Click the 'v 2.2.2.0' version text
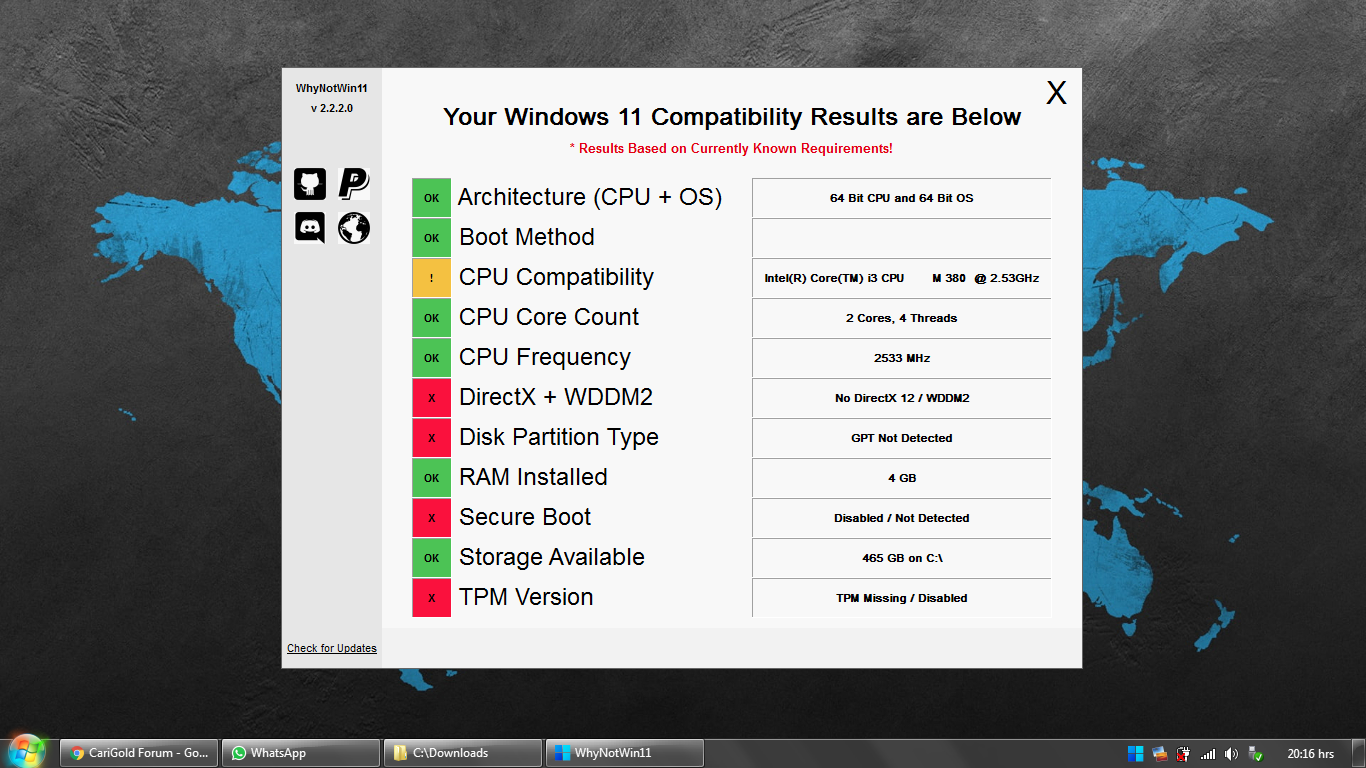Image resolution: width=1366 pixels, height=768 pixels. click(331, 108)
